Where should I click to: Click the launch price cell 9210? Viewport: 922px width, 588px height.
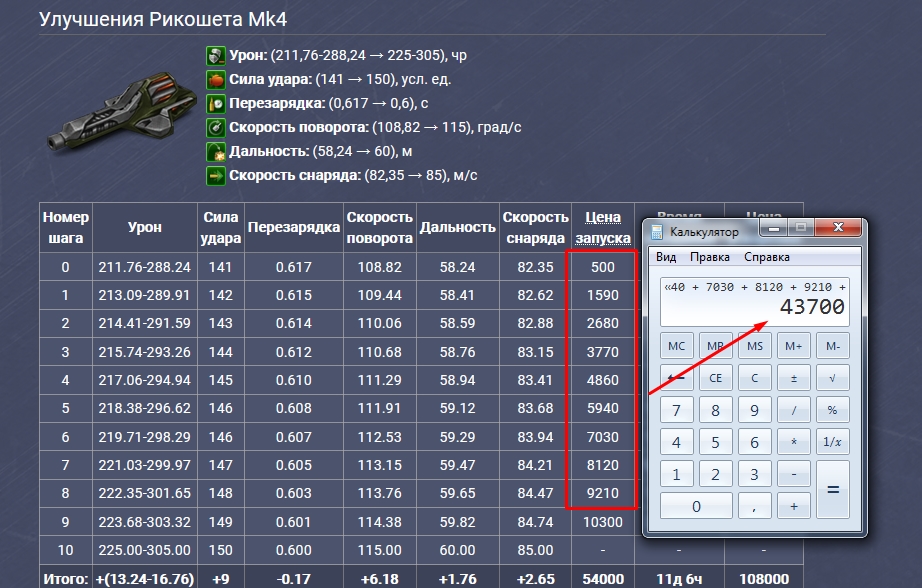[x=603, y=493]
